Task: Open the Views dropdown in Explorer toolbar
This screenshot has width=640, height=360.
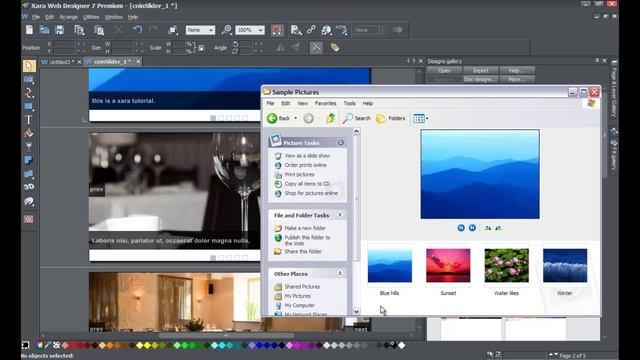Action: (421, 118)
